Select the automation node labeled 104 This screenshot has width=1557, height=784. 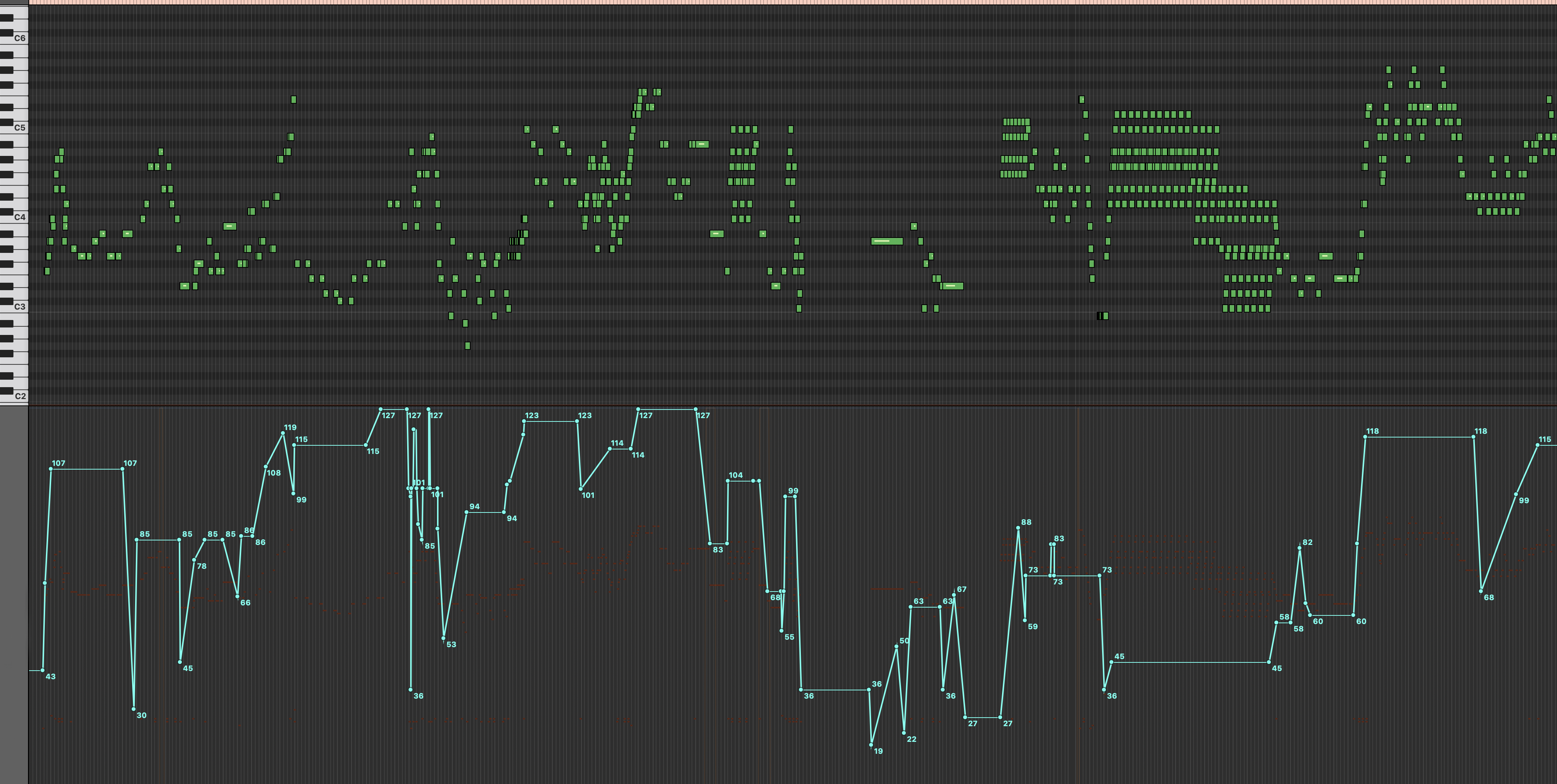pos(728,481)
